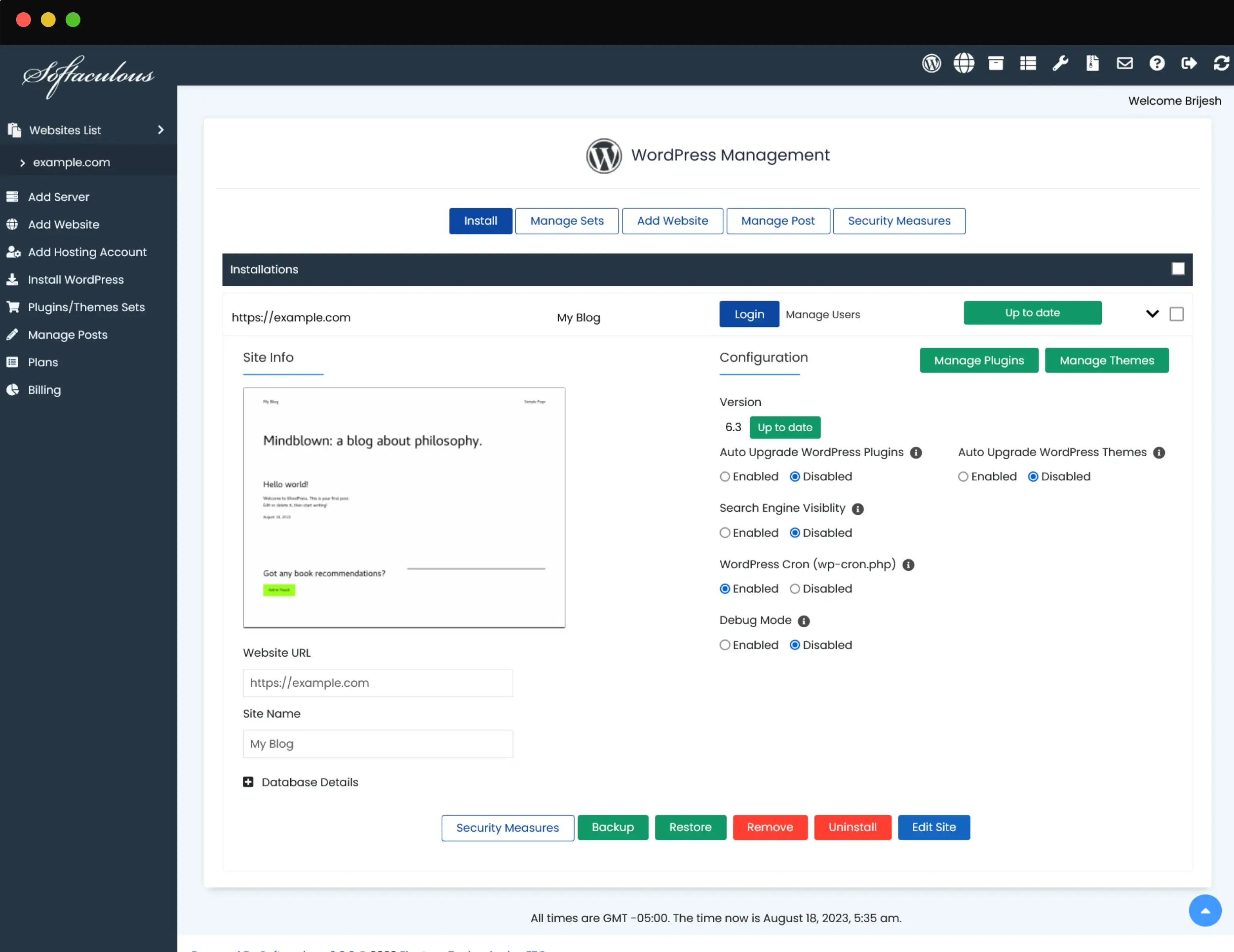Image resolution: width=1234 pixels, height=952 pixels.
Task: Click info icon beside Debug Mode
Action: click(x=804, y=621)
